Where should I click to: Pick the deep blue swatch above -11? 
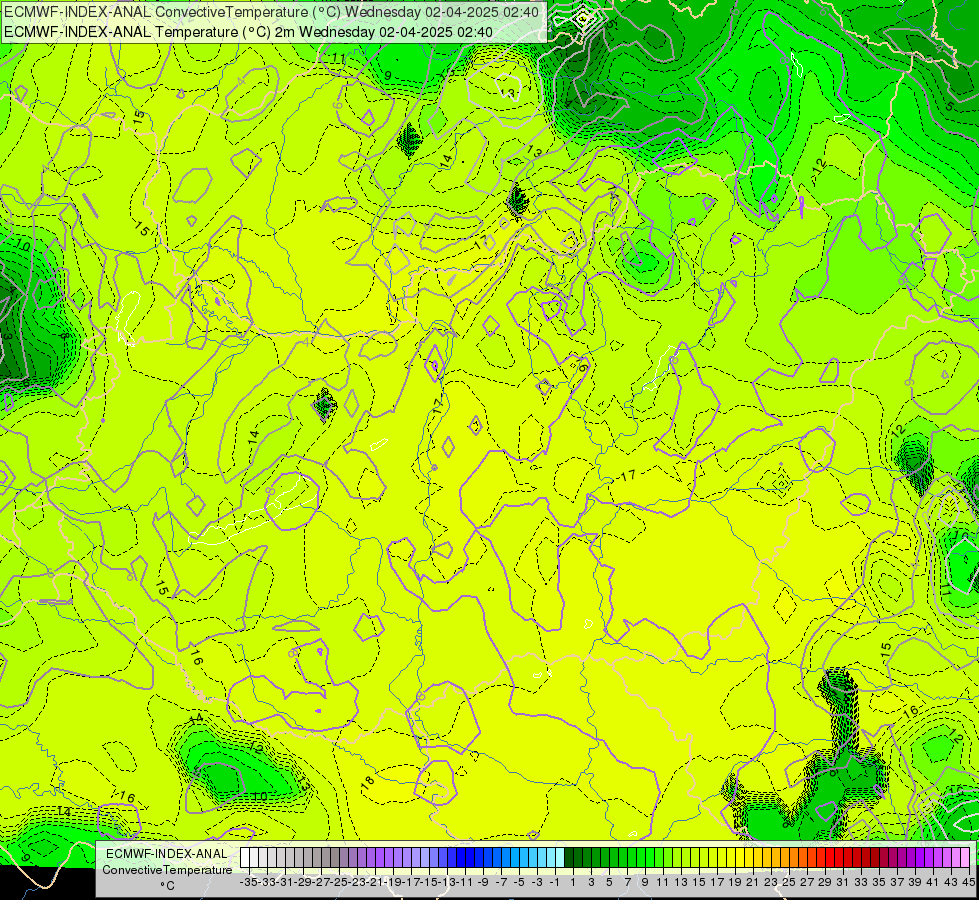click(x=461, y=857)
